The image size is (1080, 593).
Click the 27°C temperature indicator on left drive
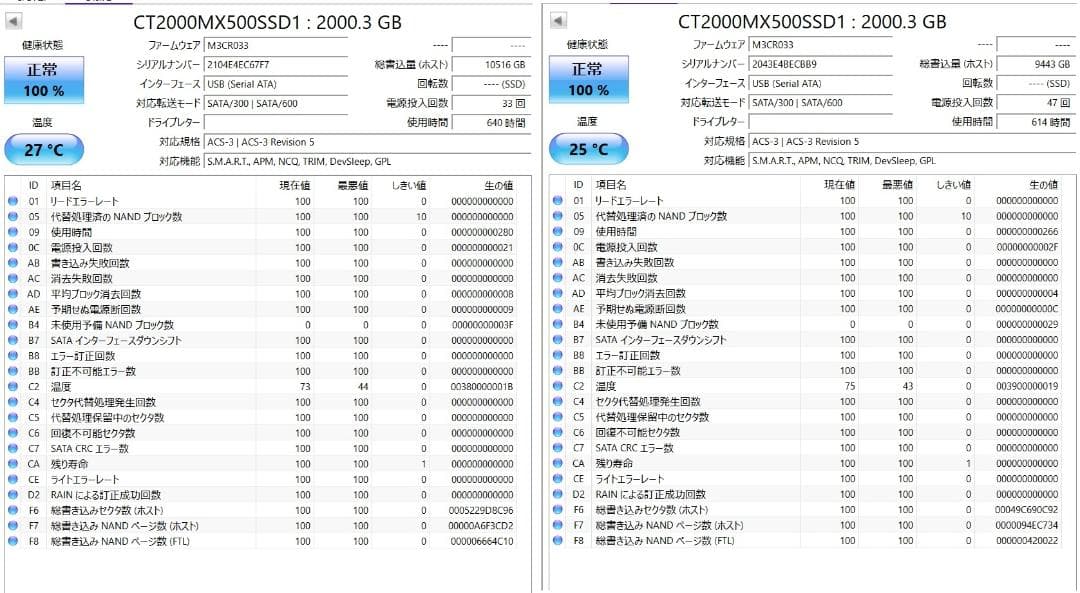[x=43, y=148]
